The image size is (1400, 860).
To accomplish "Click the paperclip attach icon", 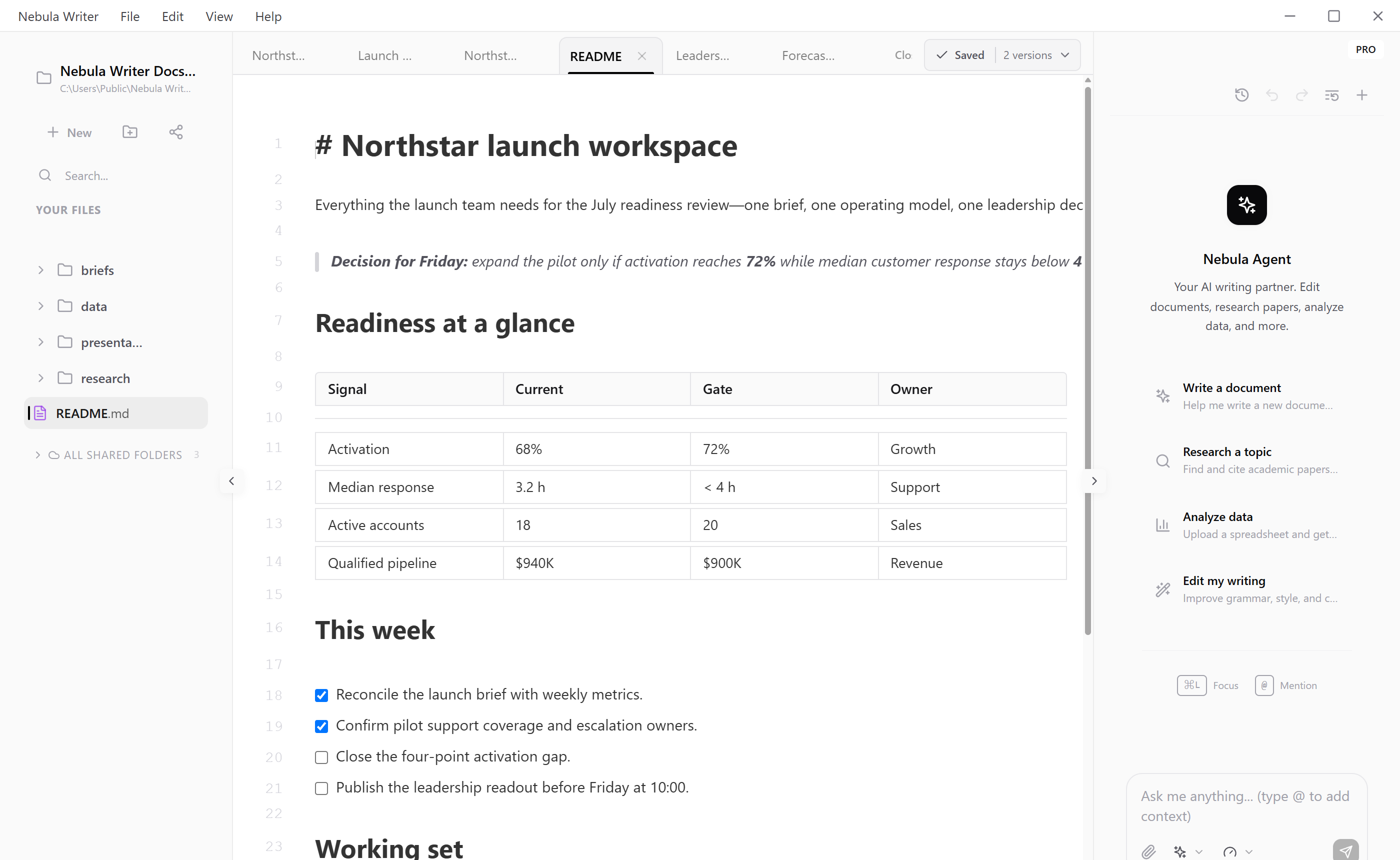I will point(1148,851).
